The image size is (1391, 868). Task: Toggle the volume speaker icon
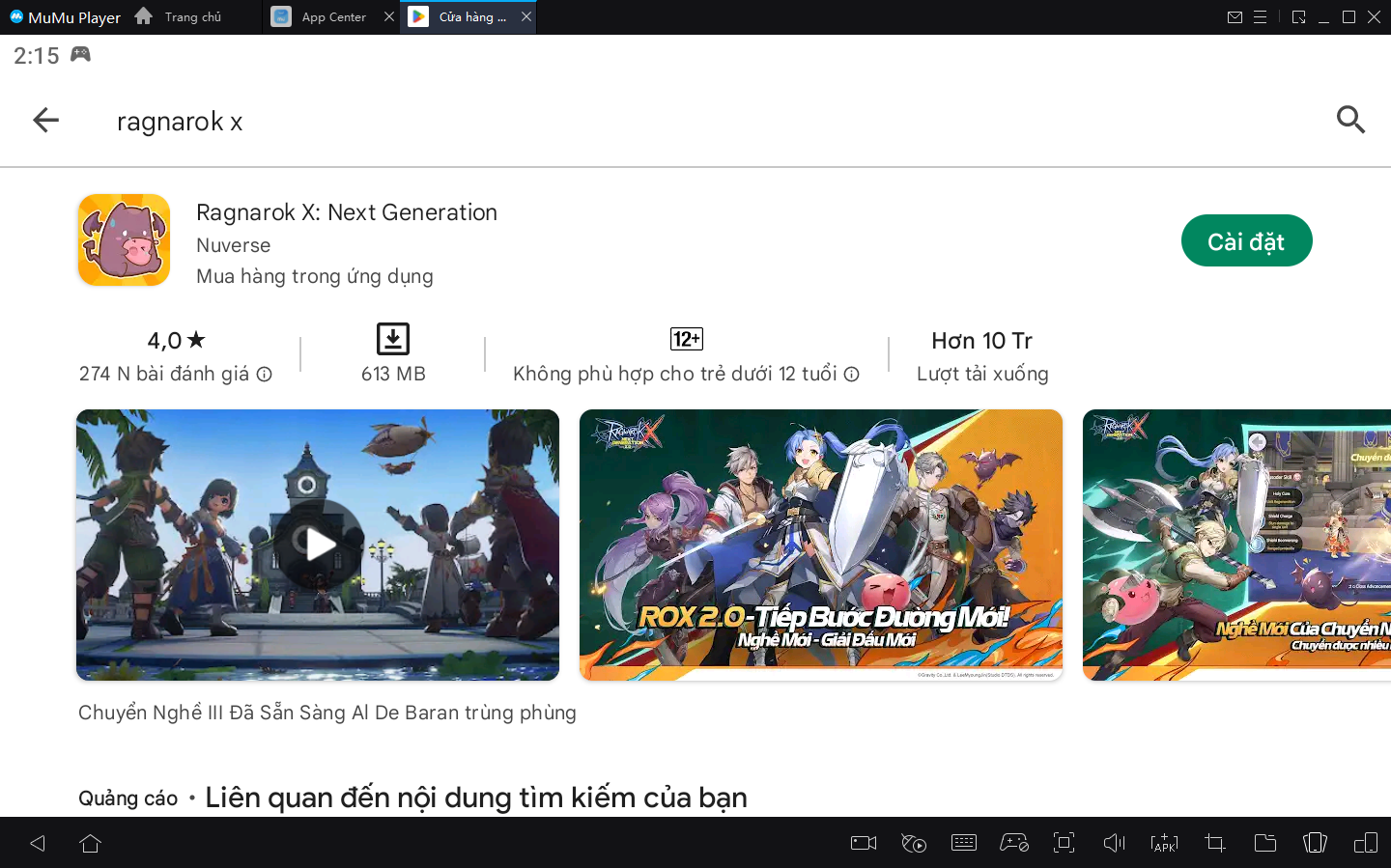click(x=1114, y=843)
